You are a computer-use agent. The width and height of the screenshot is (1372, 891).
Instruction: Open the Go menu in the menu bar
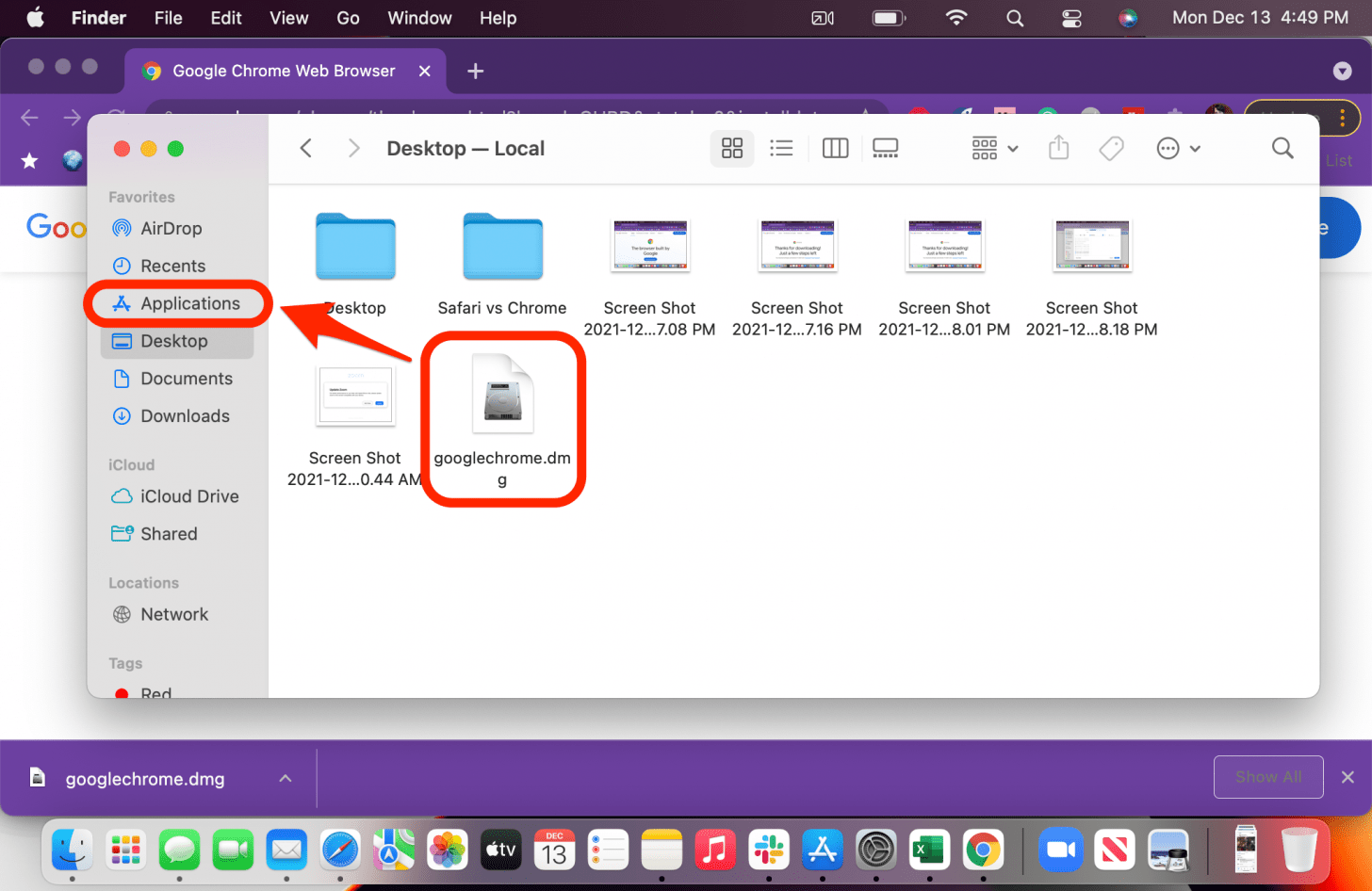click(x=347, y=17)
